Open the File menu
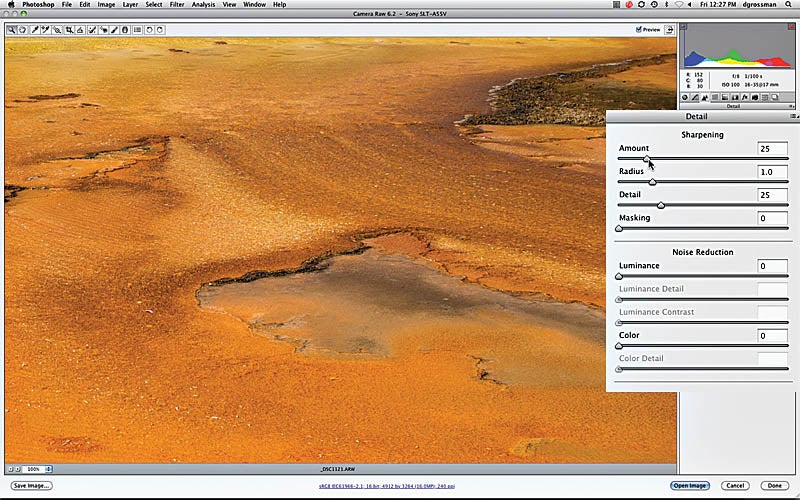The image size is (800, 500). coord(67,5)
